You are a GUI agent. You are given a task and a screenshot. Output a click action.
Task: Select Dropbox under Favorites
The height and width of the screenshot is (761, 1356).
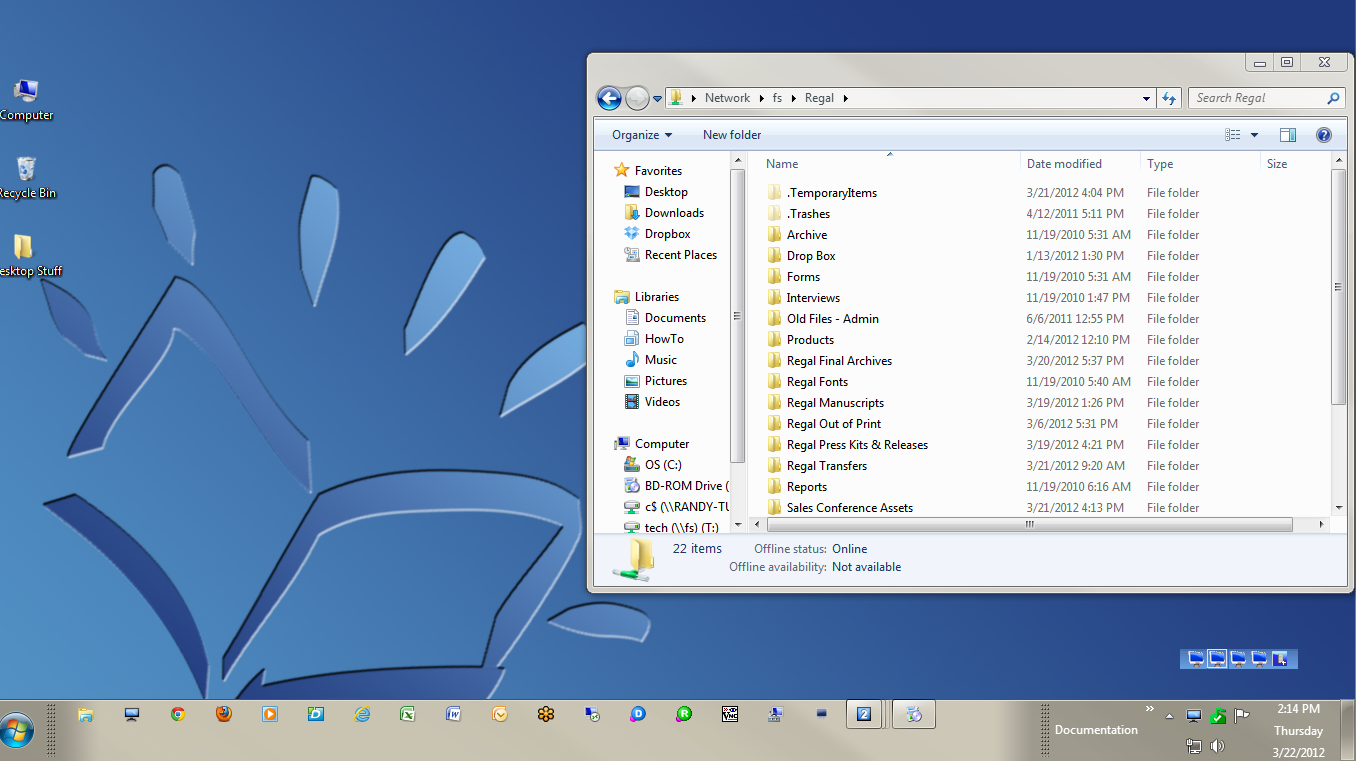click(x=667, y=234)
